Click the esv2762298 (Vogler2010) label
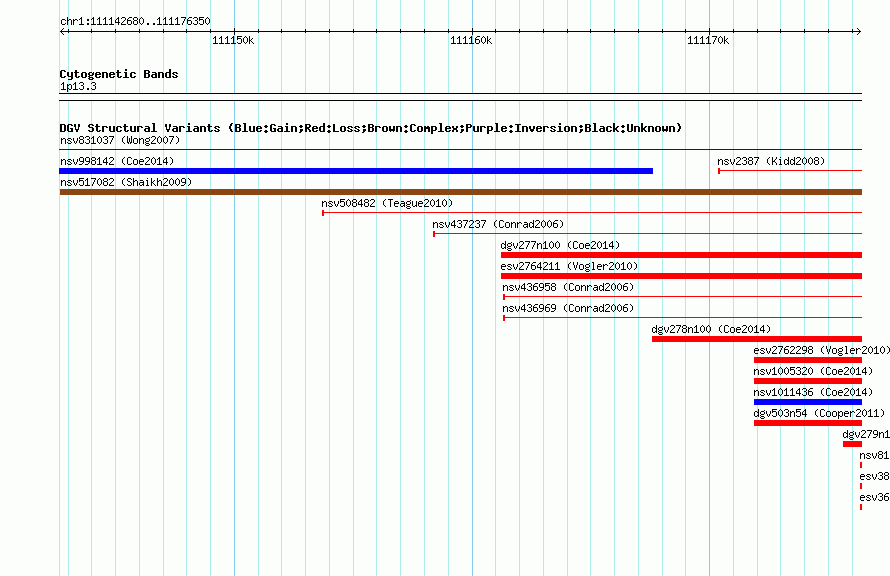 click(821, 350)
